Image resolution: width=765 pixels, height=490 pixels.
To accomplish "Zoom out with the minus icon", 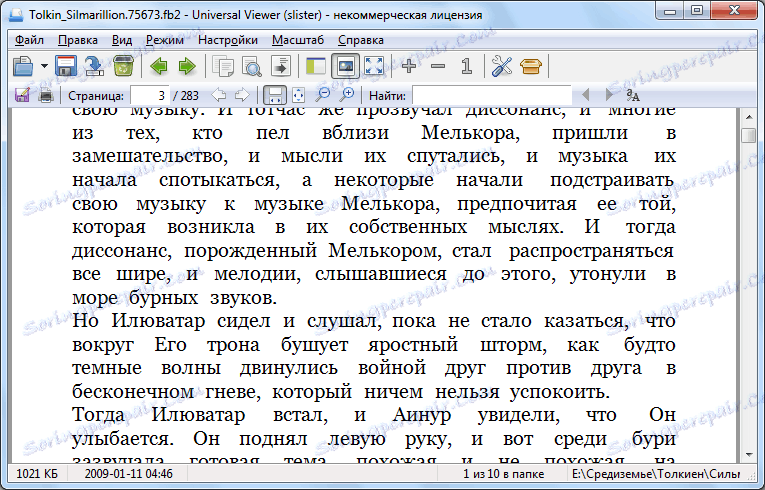I will click(x=438, y=66).
